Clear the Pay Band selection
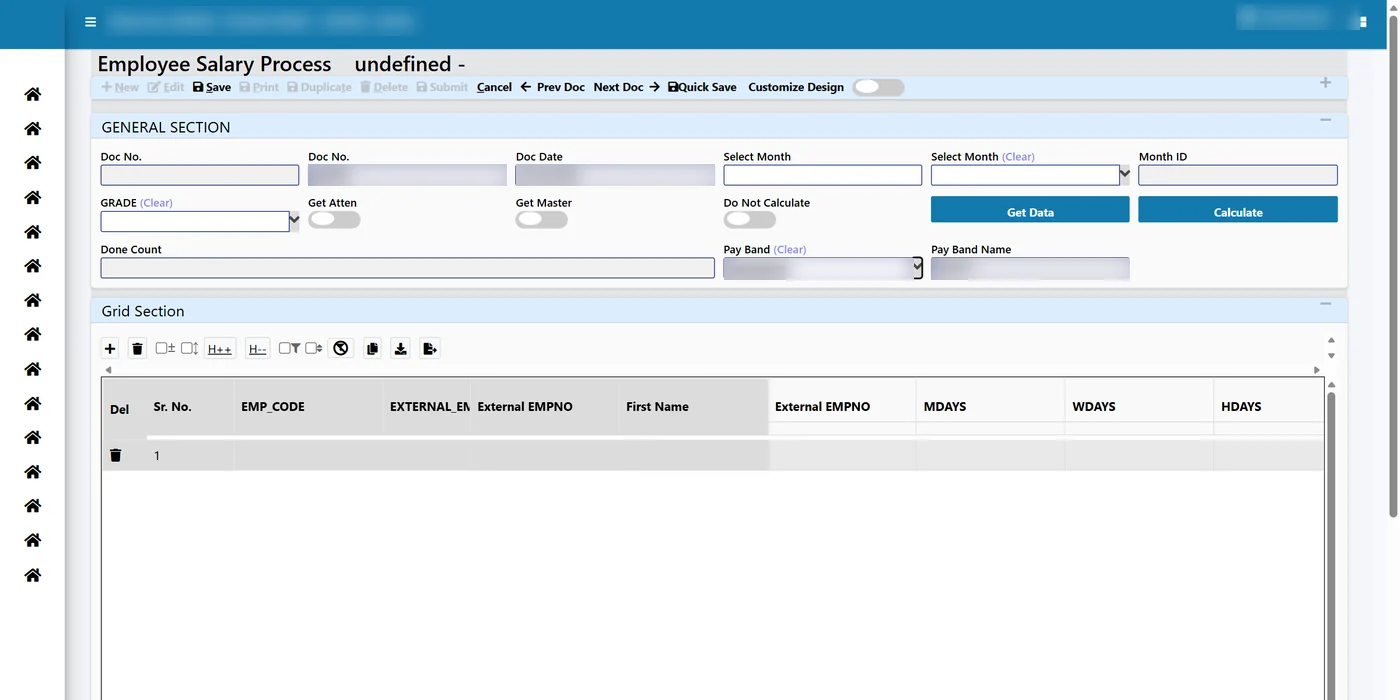 click(790, 250)
